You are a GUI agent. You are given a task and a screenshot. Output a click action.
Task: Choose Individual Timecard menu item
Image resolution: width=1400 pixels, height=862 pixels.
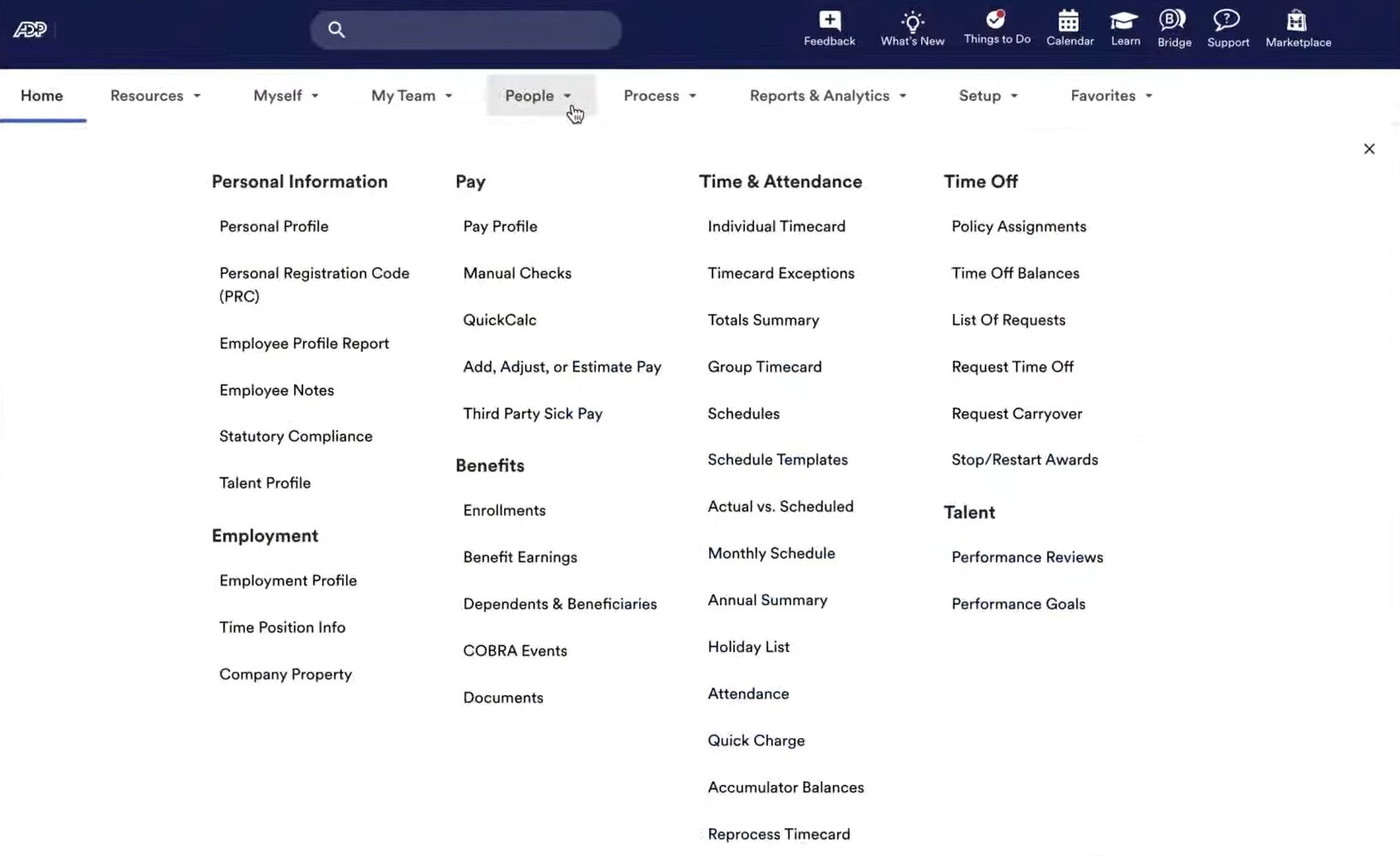776,226
